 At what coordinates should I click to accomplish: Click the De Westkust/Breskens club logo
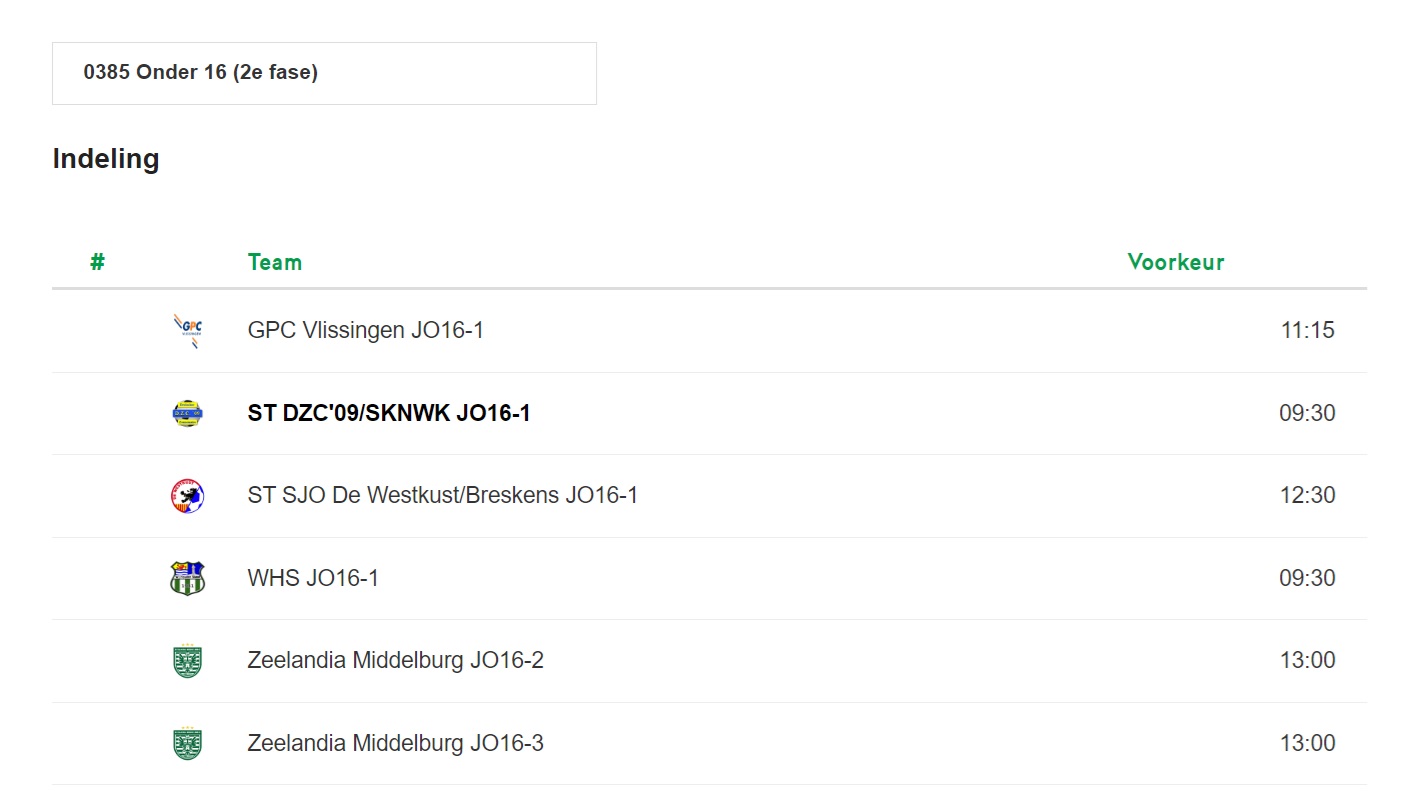tap(187, 496)
